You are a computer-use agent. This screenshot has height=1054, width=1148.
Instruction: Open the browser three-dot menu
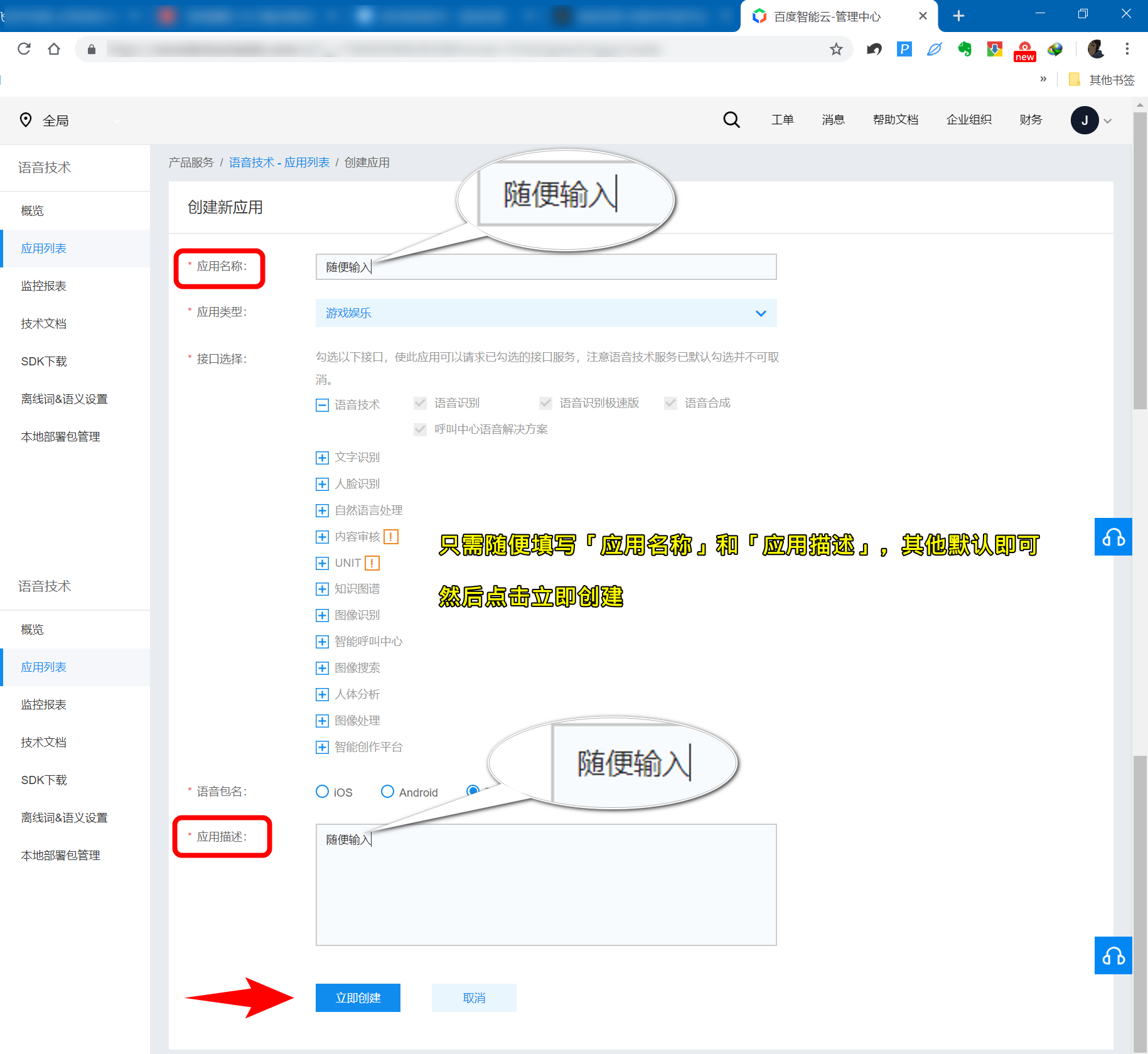1127,49
